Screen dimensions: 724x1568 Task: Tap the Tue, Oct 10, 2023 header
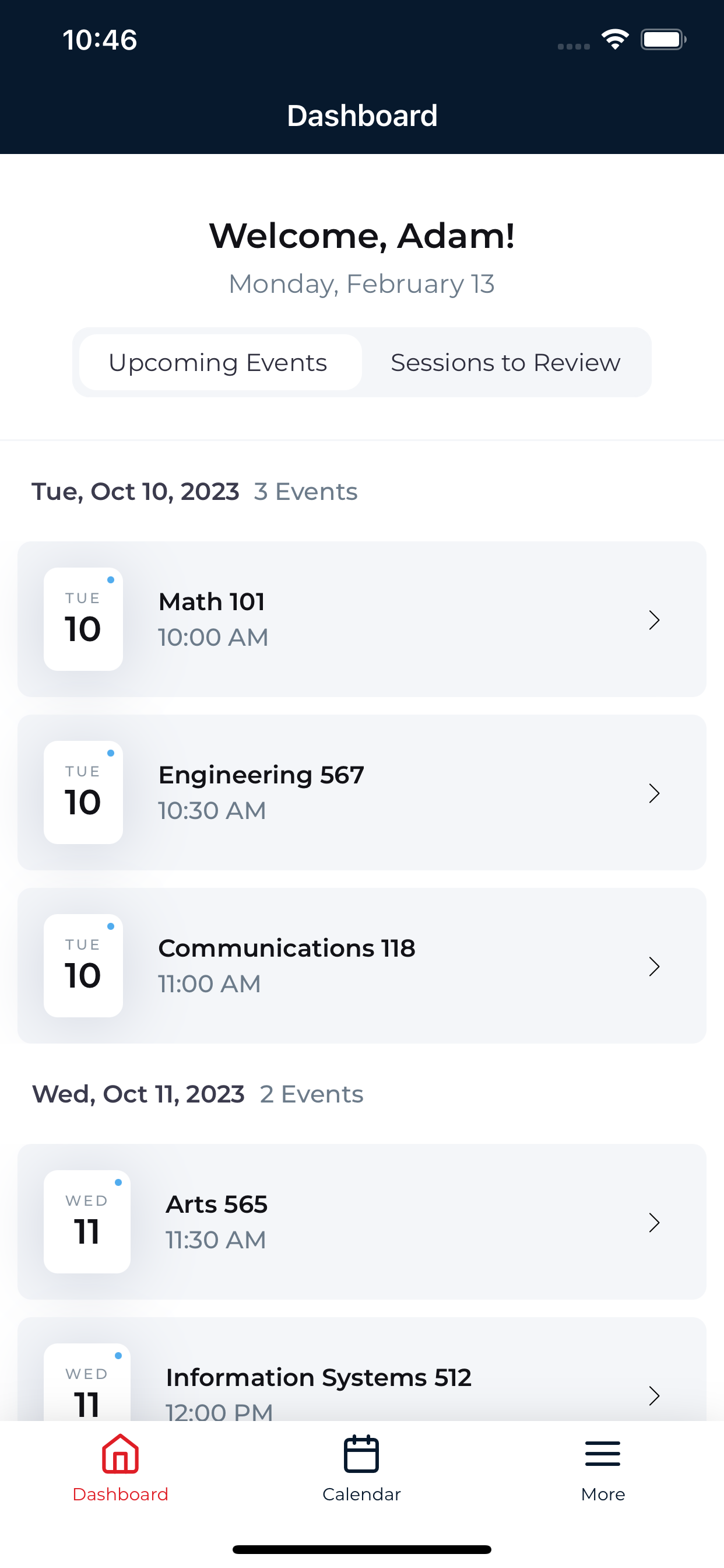click(x=135, y=492)
